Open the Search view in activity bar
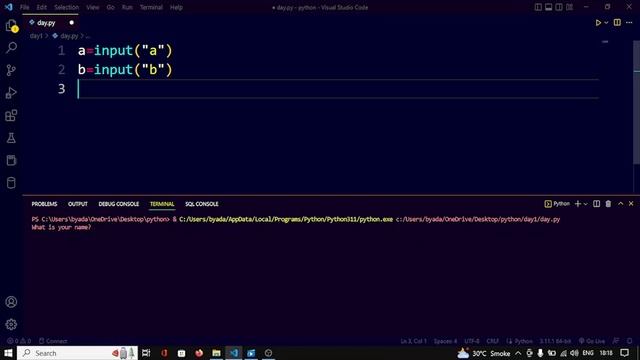This screenshot has width=640, height=360. pyautogui.click(x=11, y=47)
